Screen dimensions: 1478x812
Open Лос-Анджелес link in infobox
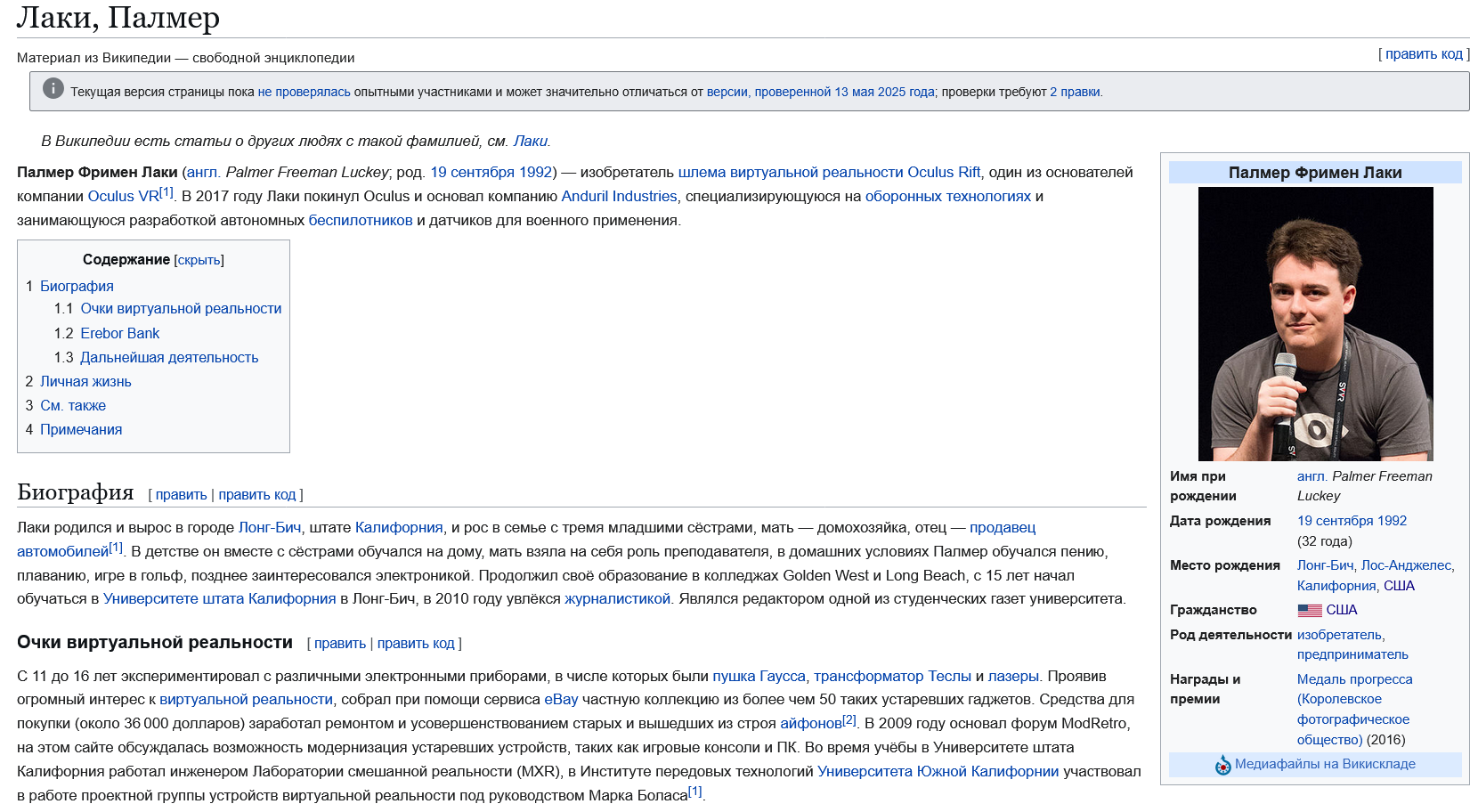[x=1406, y=565]
